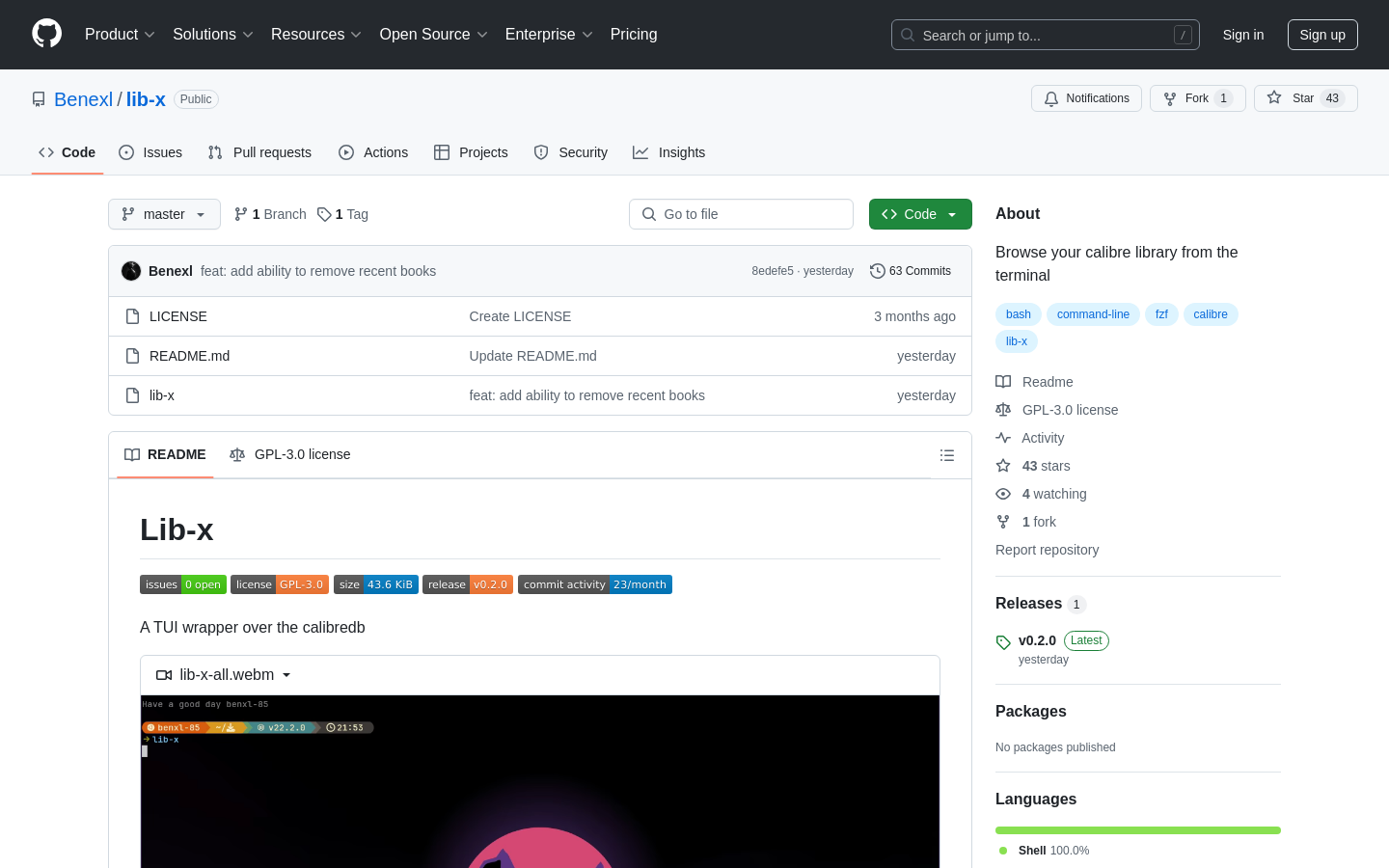
Task: Expand the Solutions menu
Action: tap(213, 35)
